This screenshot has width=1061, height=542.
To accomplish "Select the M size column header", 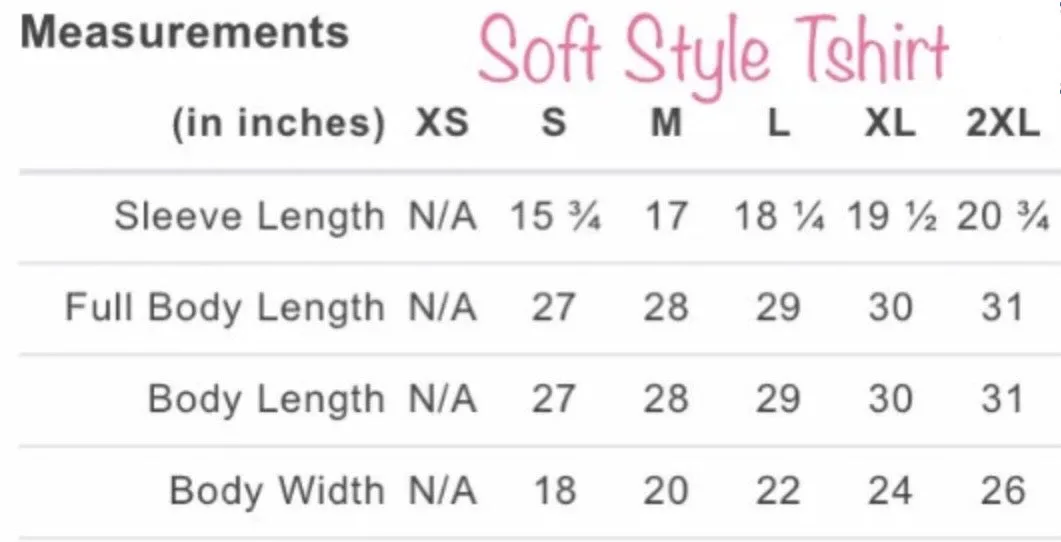I will coord(666,123).
